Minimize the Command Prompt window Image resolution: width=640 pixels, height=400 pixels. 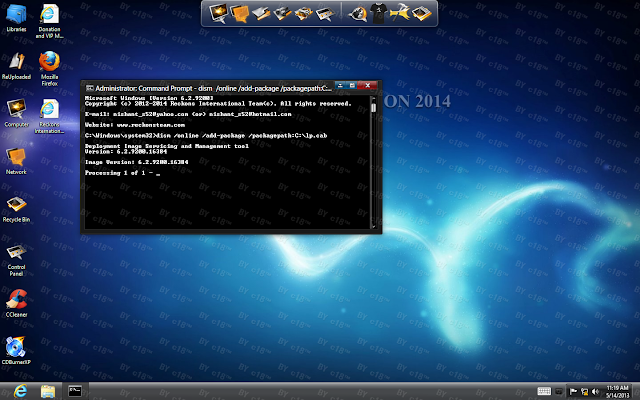tap(340, 85)
